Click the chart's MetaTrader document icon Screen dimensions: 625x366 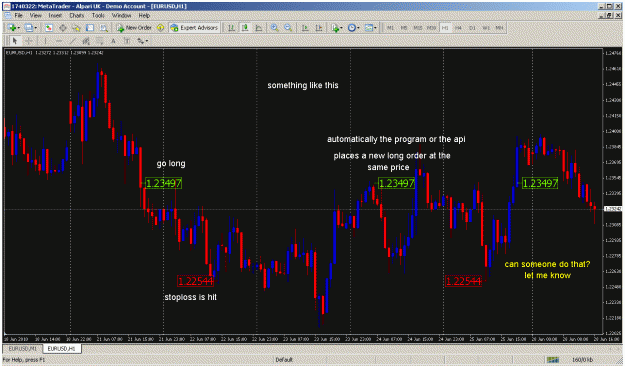pyautogui.click(x=7, y=16)
